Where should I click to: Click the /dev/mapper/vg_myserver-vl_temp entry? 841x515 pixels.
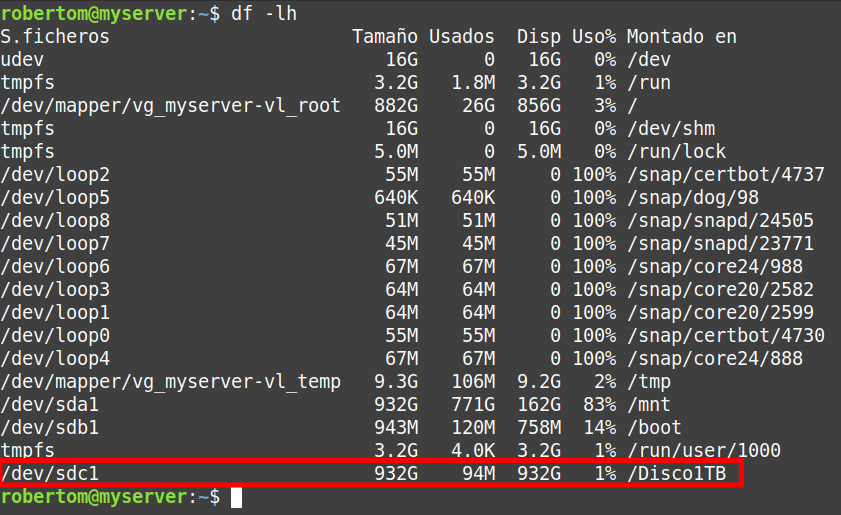(171, 381)
